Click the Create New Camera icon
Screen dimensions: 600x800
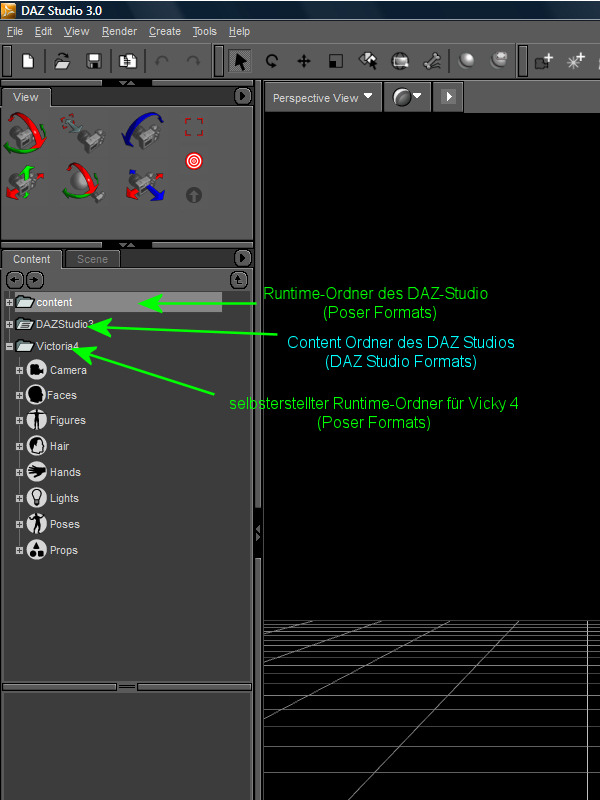(x=544, y=61)
